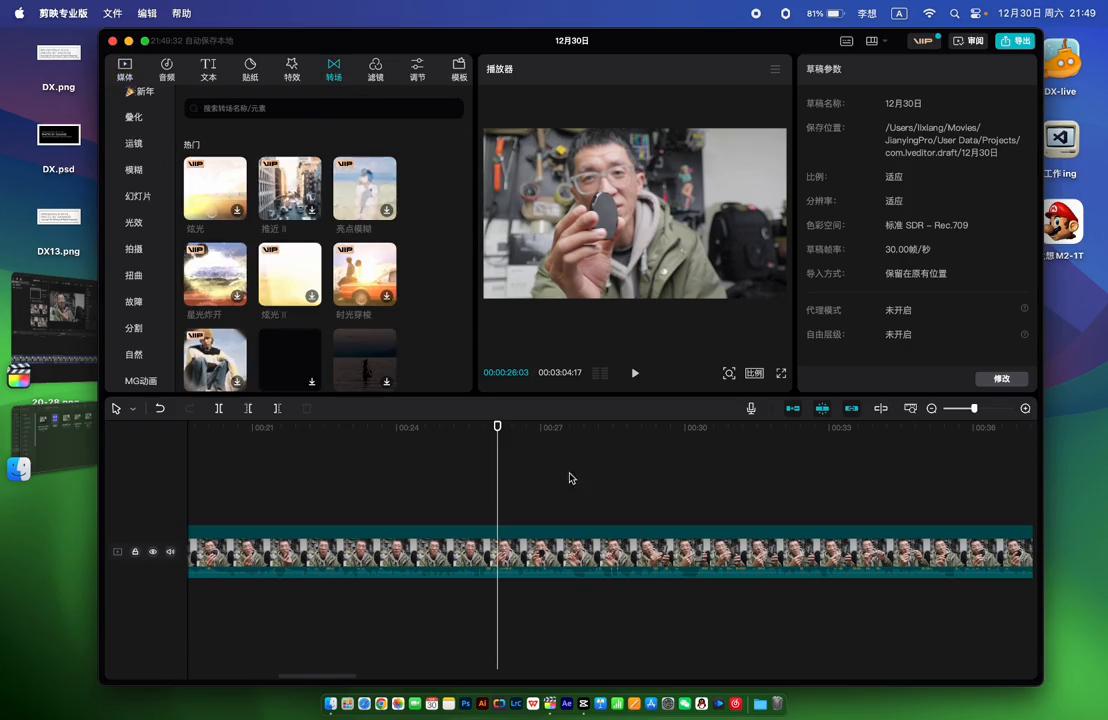Click the transition search input field
Screen dimensions: 1108x720
[x=325, y=108]
